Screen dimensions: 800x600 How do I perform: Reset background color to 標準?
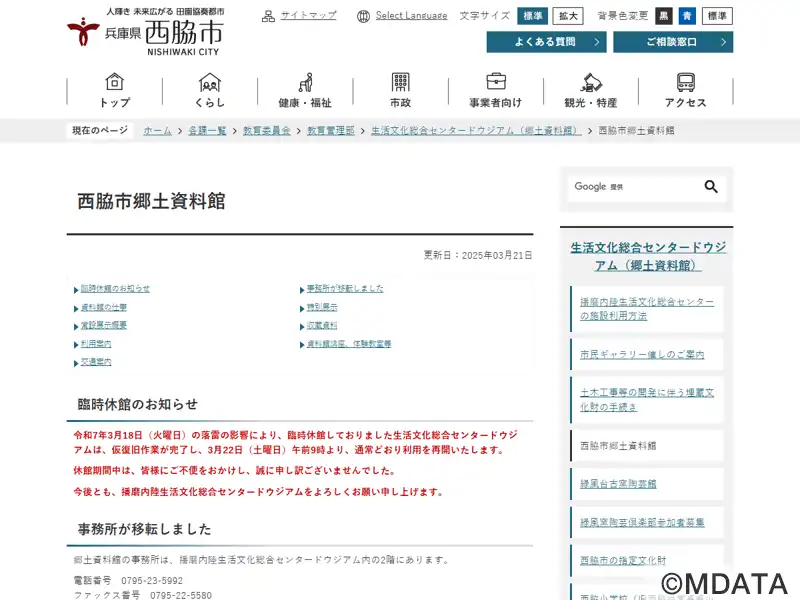717,16
